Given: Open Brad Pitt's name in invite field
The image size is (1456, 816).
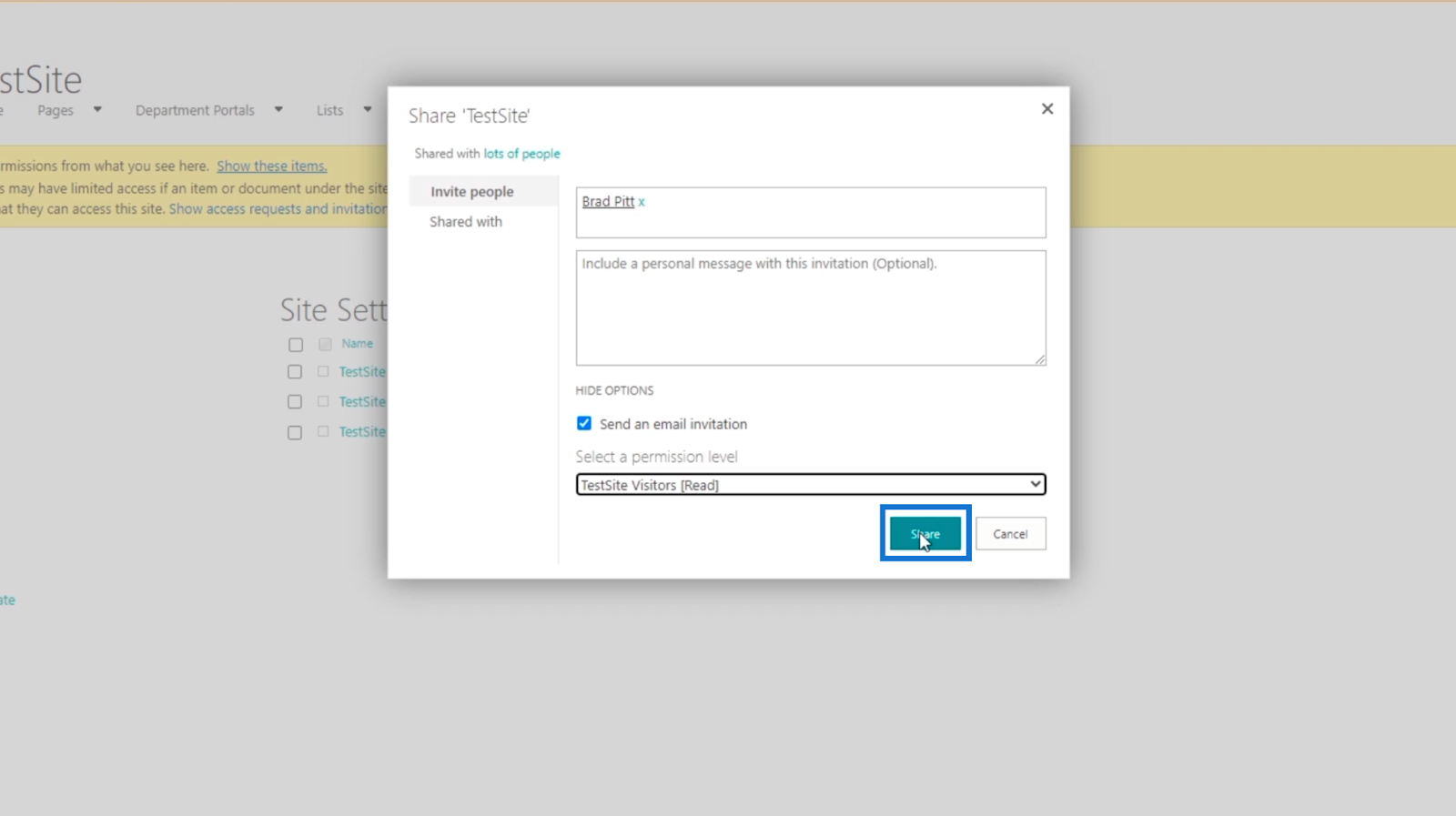Looking at the screenshot, I should click(608, 202).
